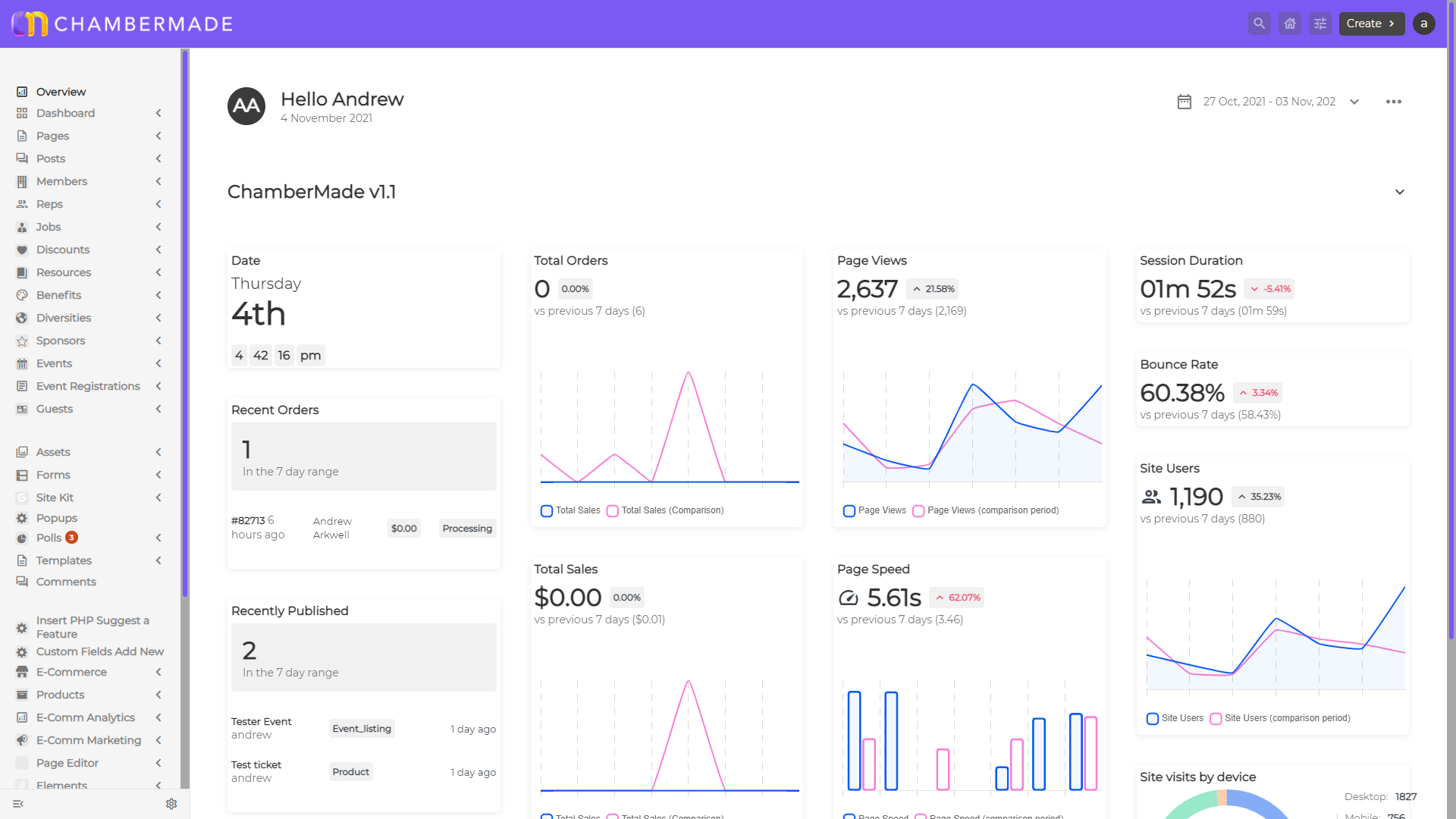Click the calendar icon beside date range

[x=1184, y=102]
